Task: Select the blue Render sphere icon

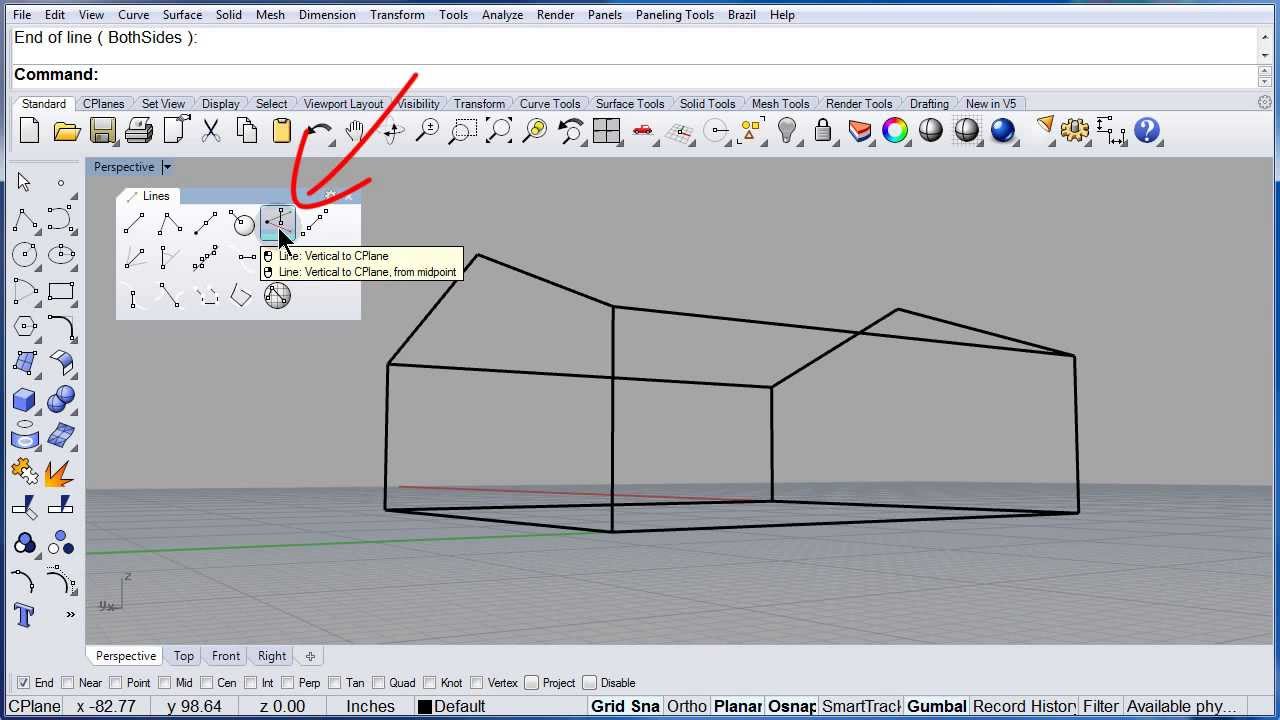Action: [x=1002, y=131]
